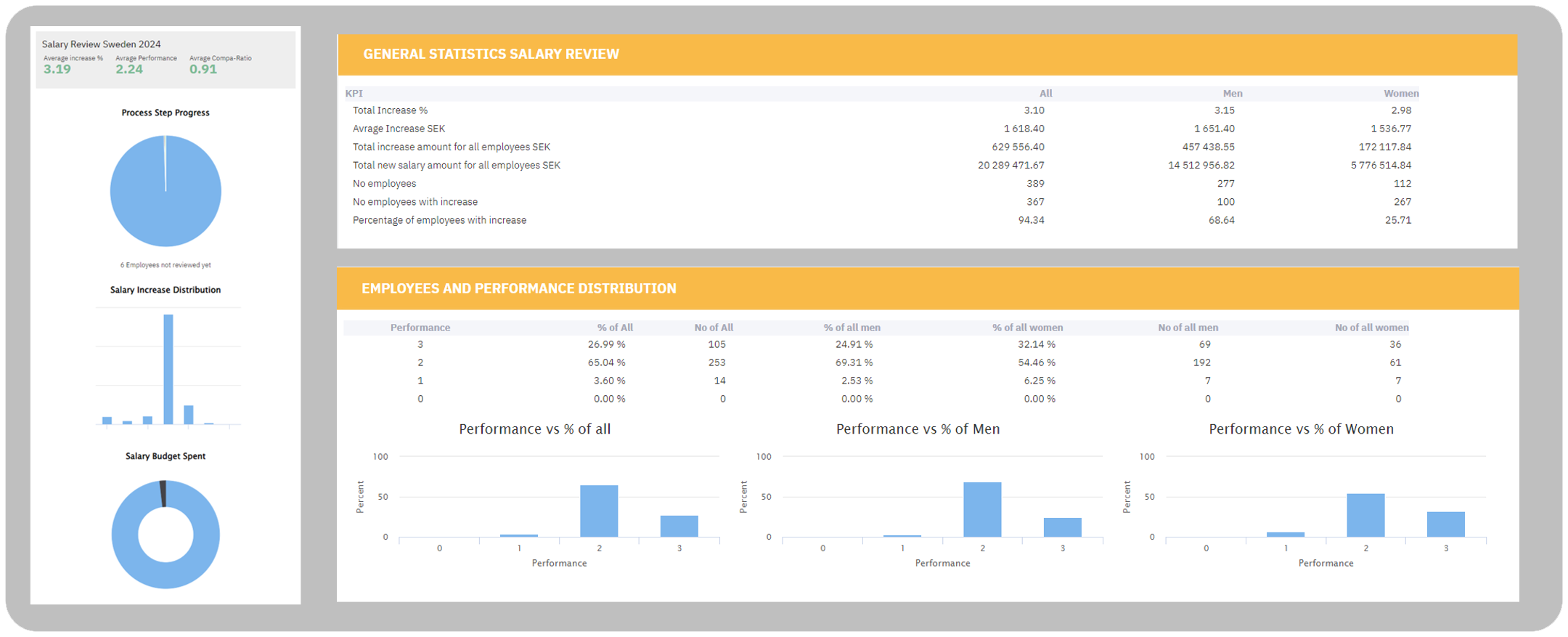Click the employee count 389
Viewport: 1568px width, 637px height.
1035,184
